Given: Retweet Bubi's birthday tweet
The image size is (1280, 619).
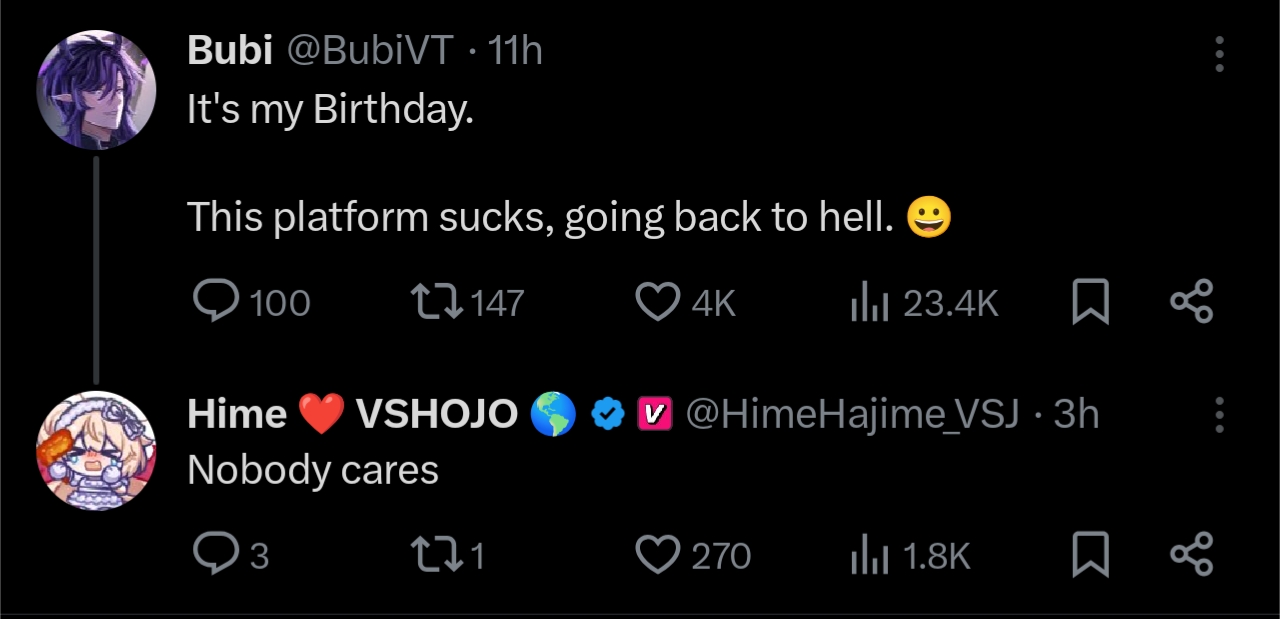Looking at the screenshot, I should (x=436, y=301).
